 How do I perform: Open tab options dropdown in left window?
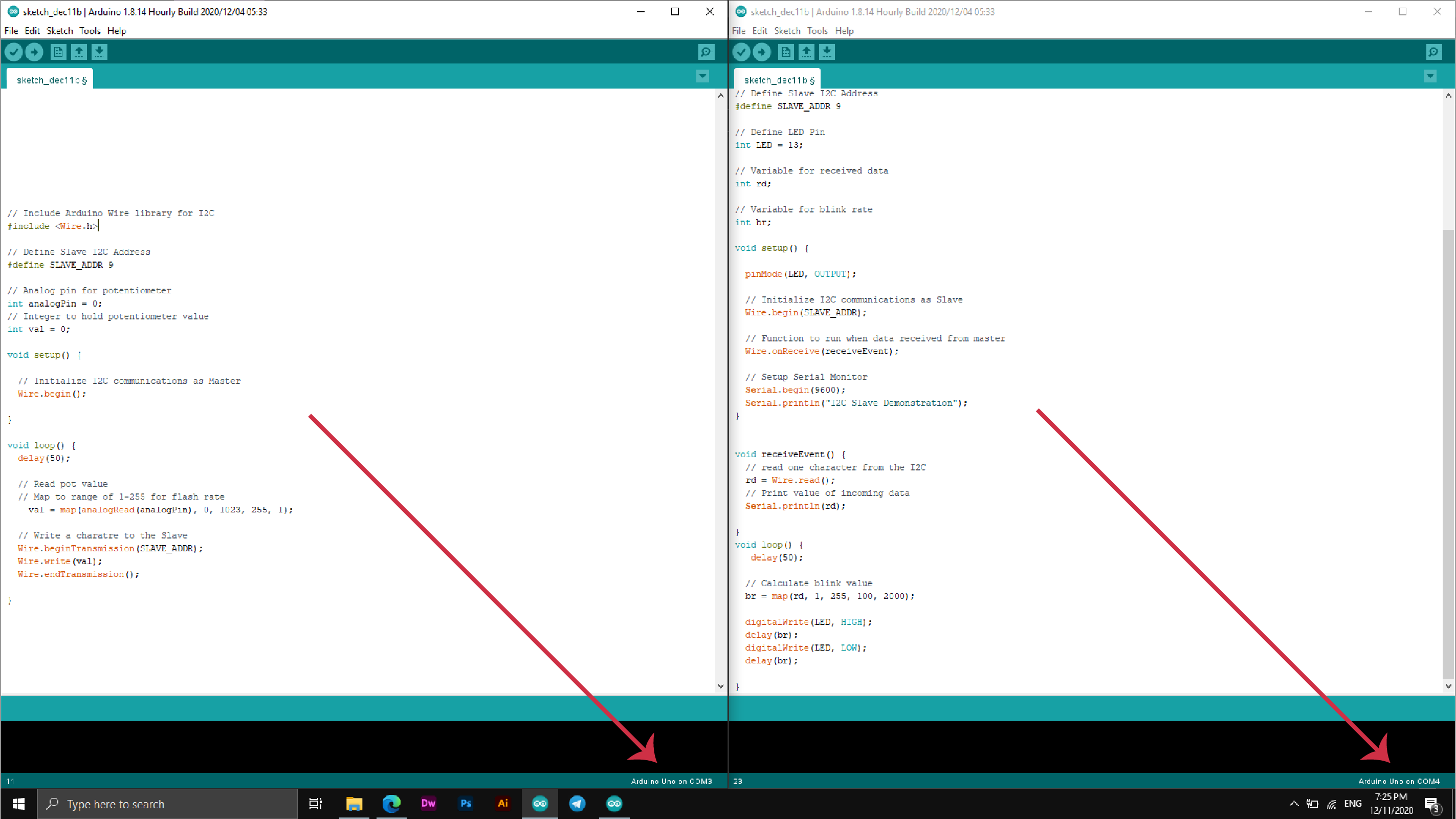pyautogui.click(x=702, y=76)
